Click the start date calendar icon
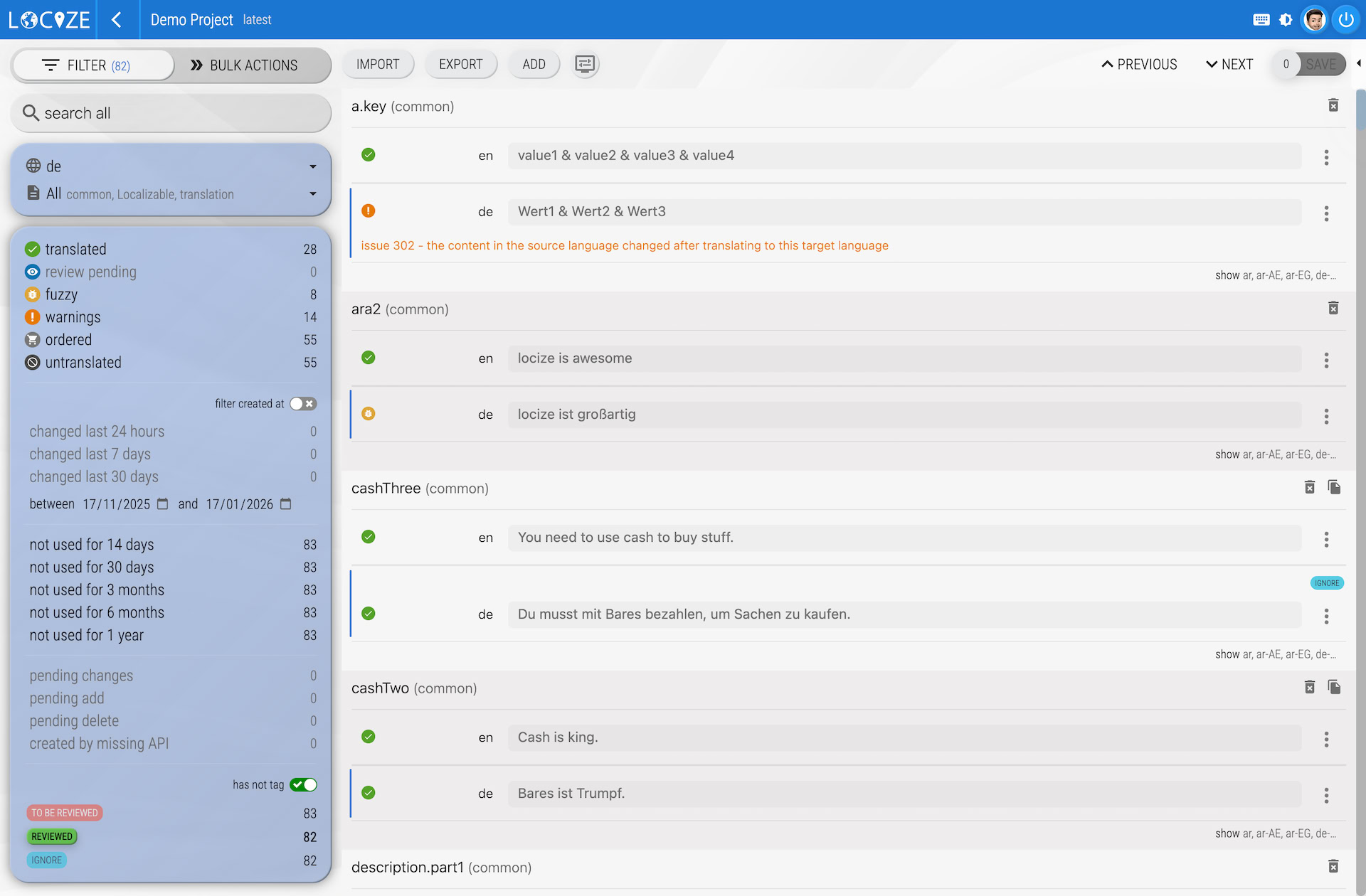The image size is (1366, 896). coord(163,504)
